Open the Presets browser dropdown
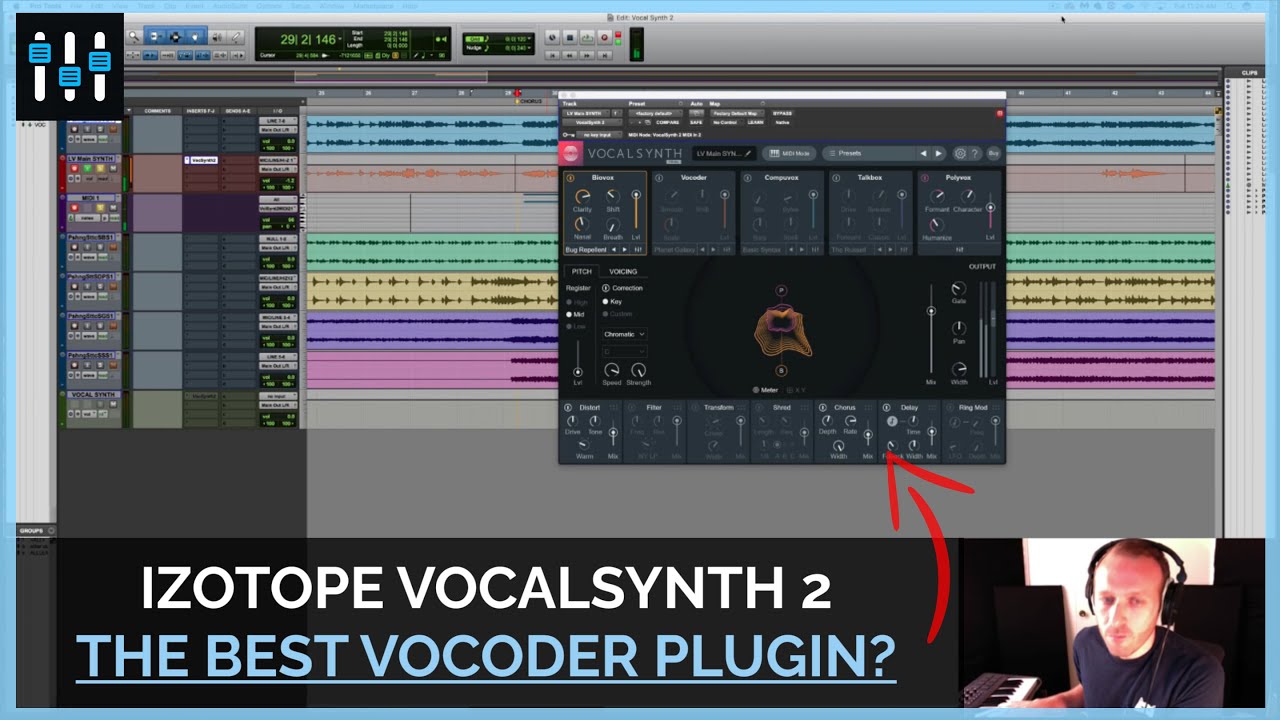1280x720 pixels. (x=869, y=154)
